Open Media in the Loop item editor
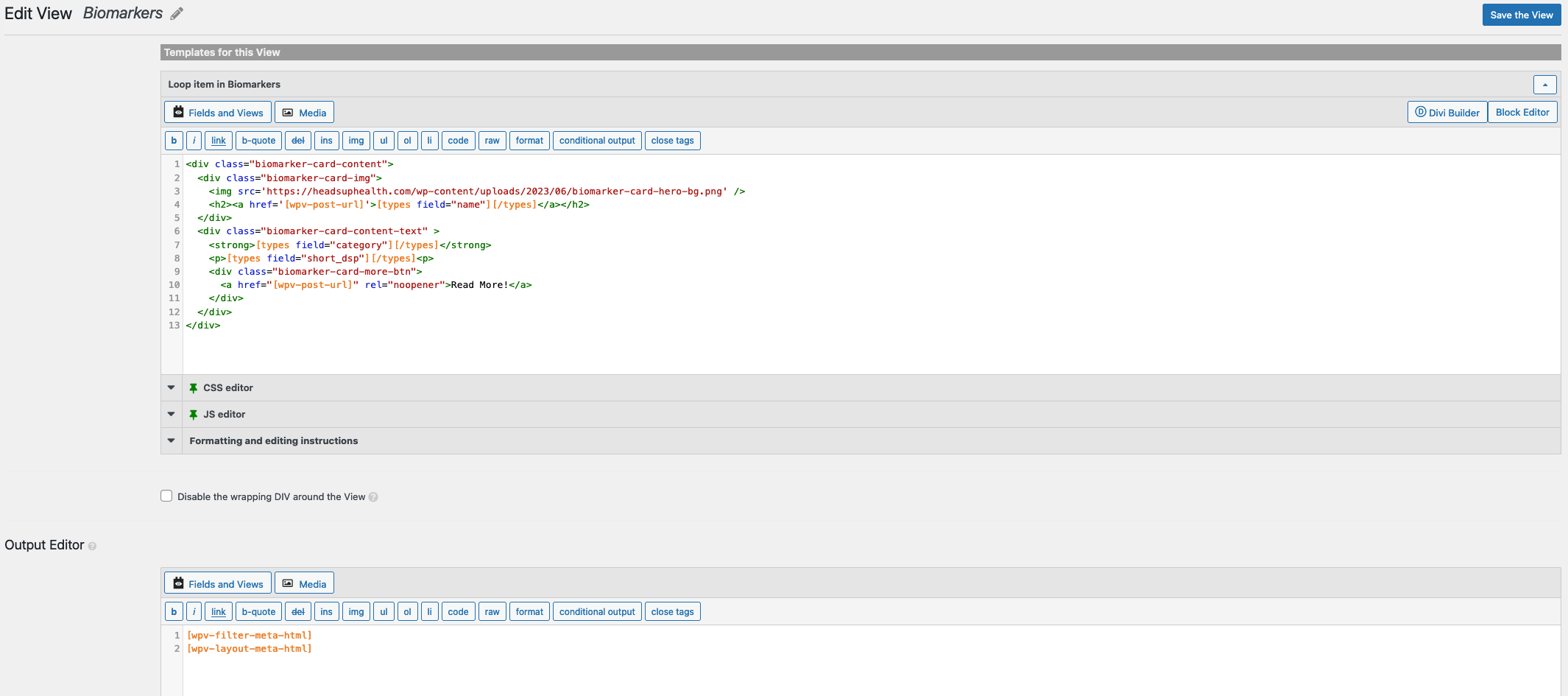The width and height of the screenshot is (1568, 696). [x=305, y=113]
